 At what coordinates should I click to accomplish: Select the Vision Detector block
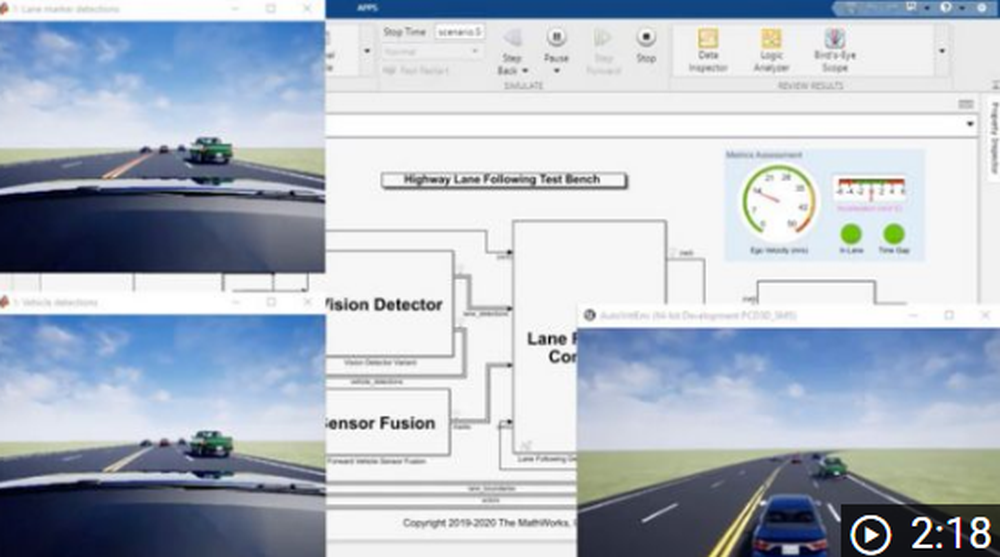point(390,304)
